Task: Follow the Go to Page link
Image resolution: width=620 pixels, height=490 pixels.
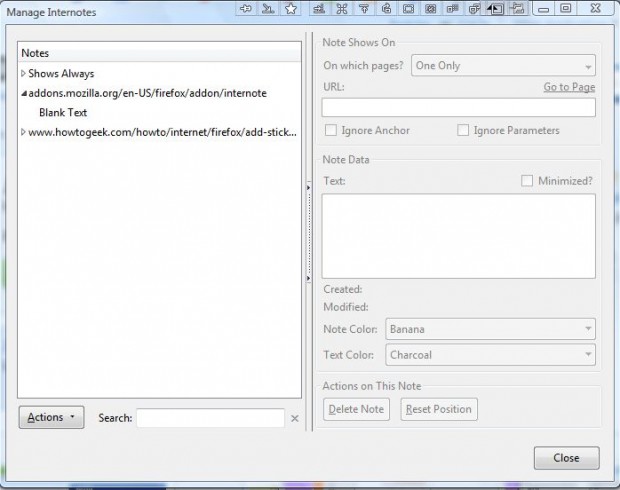Action: click(569, 87)
